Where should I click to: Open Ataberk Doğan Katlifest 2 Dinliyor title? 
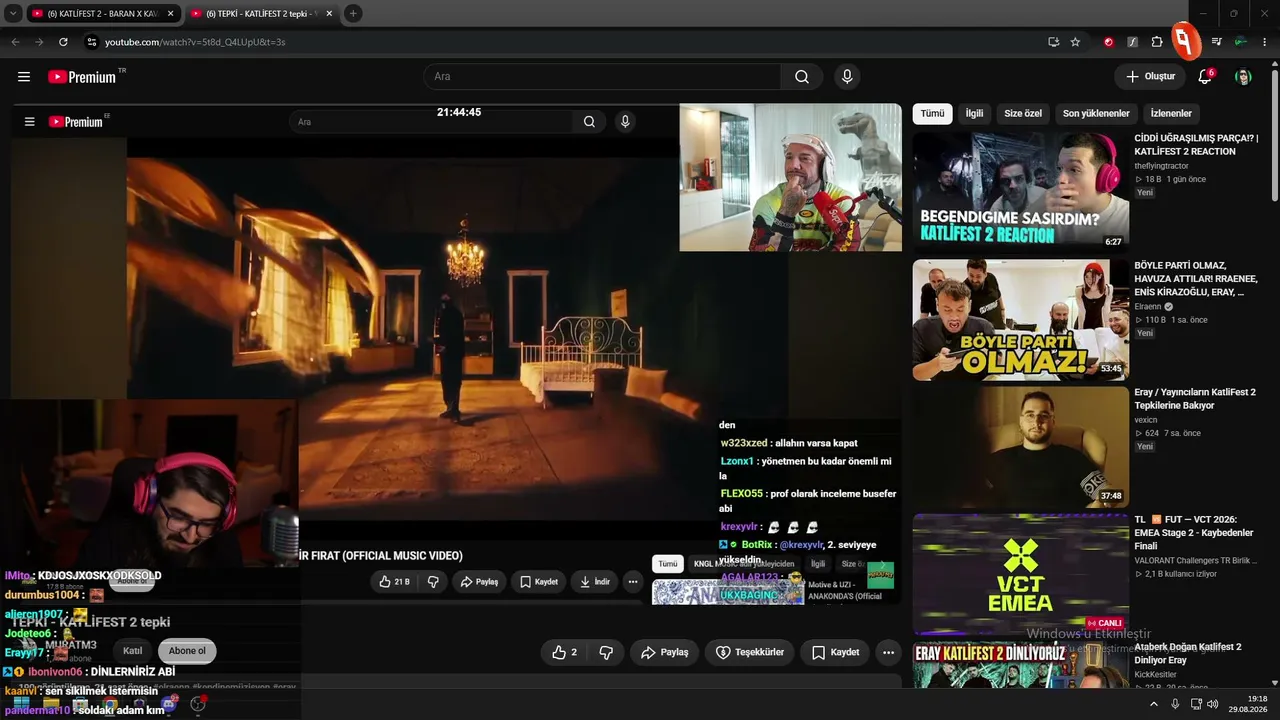pyautogui.click(x=1188, y=654)
